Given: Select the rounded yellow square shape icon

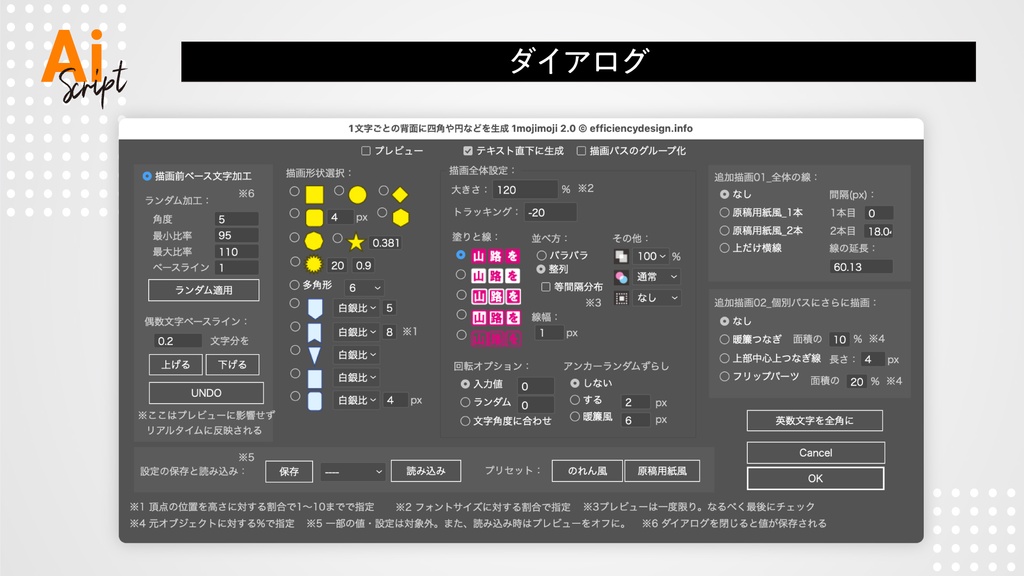Looking at the screenshot, I should click(314, 215).
